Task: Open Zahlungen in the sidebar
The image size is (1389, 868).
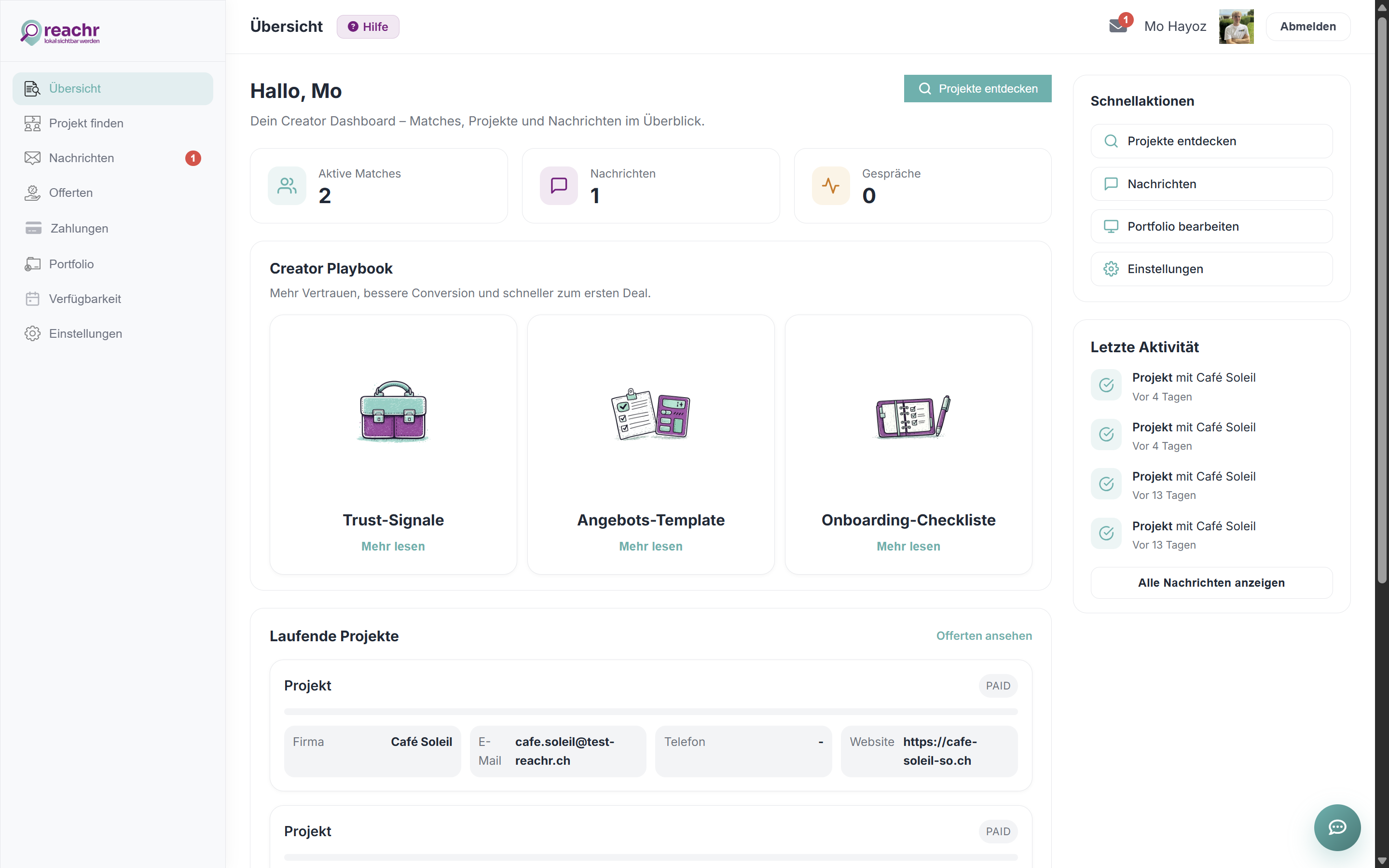Action: (x=112, y=228)
